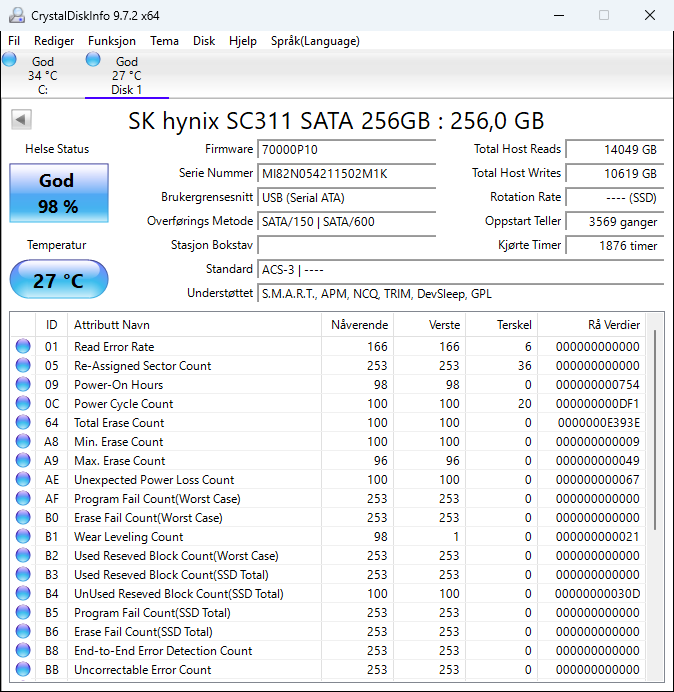674x692 pixels.
Task: Click the previous disk arrow button
Action: click(21, 120)
